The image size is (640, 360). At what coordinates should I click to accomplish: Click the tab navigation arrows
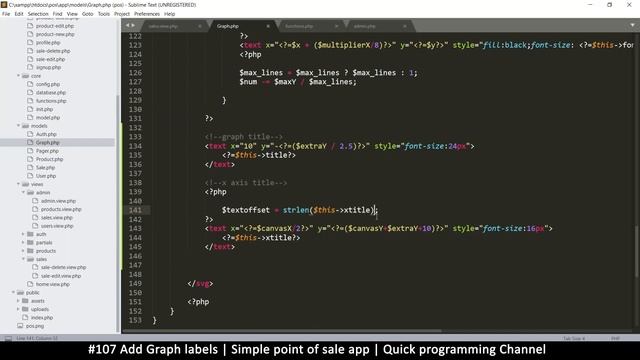click(130, 26)
